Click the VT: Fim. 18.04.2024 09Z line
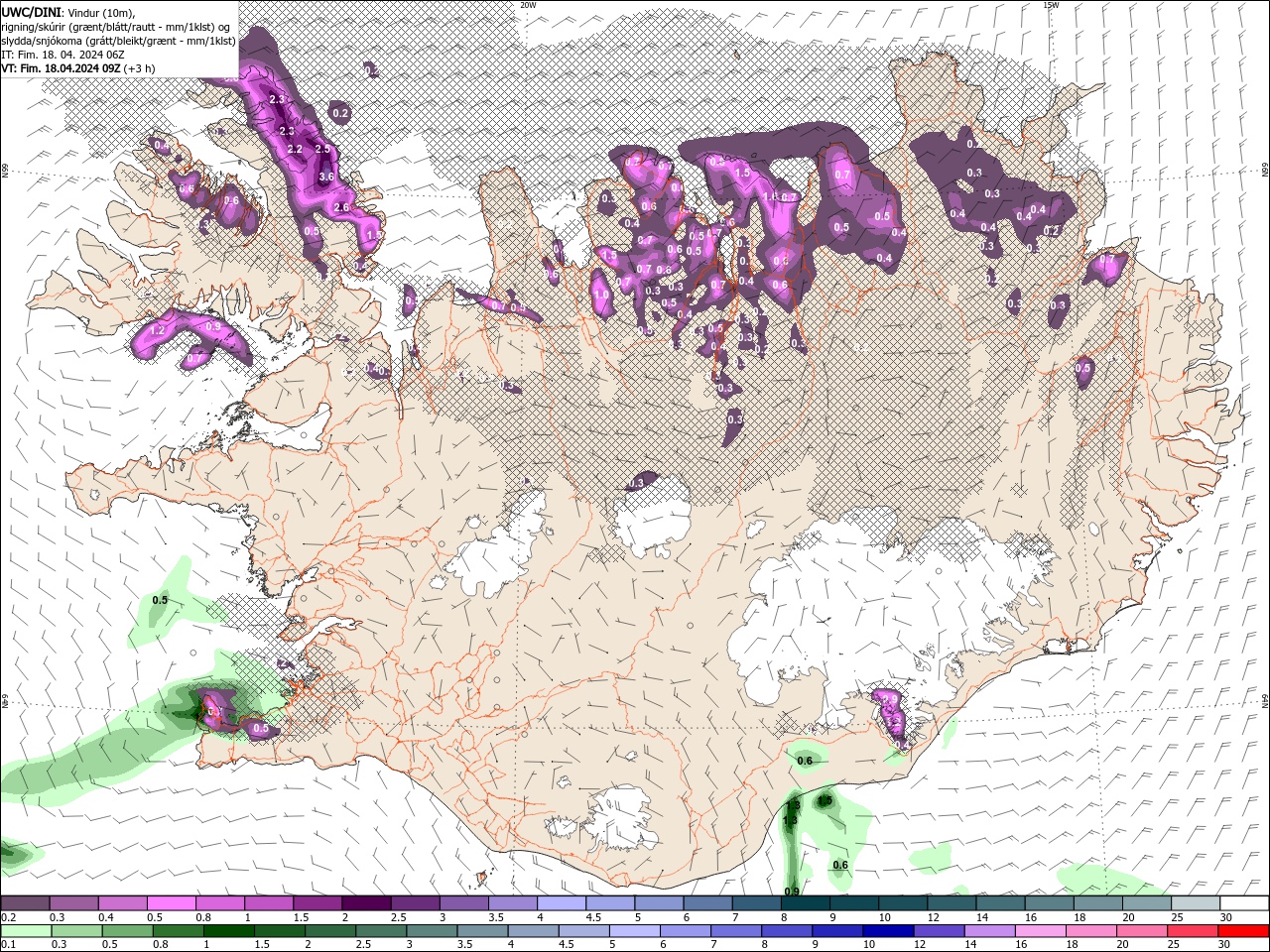 [x=77, y=68]
